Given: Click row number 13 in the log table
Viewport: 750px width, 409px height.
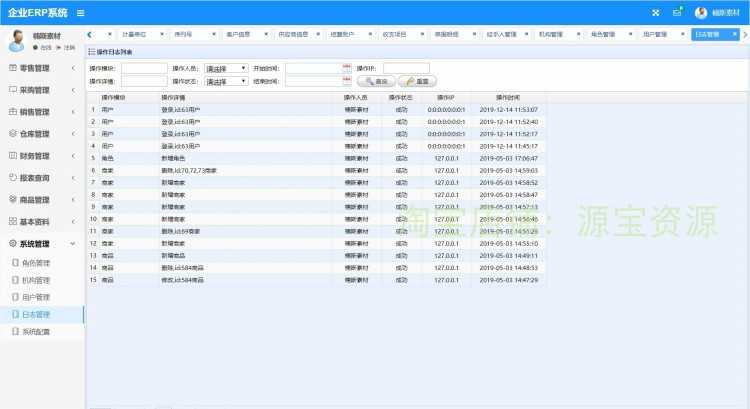Looking at the screenshot, I should point(93,255).
